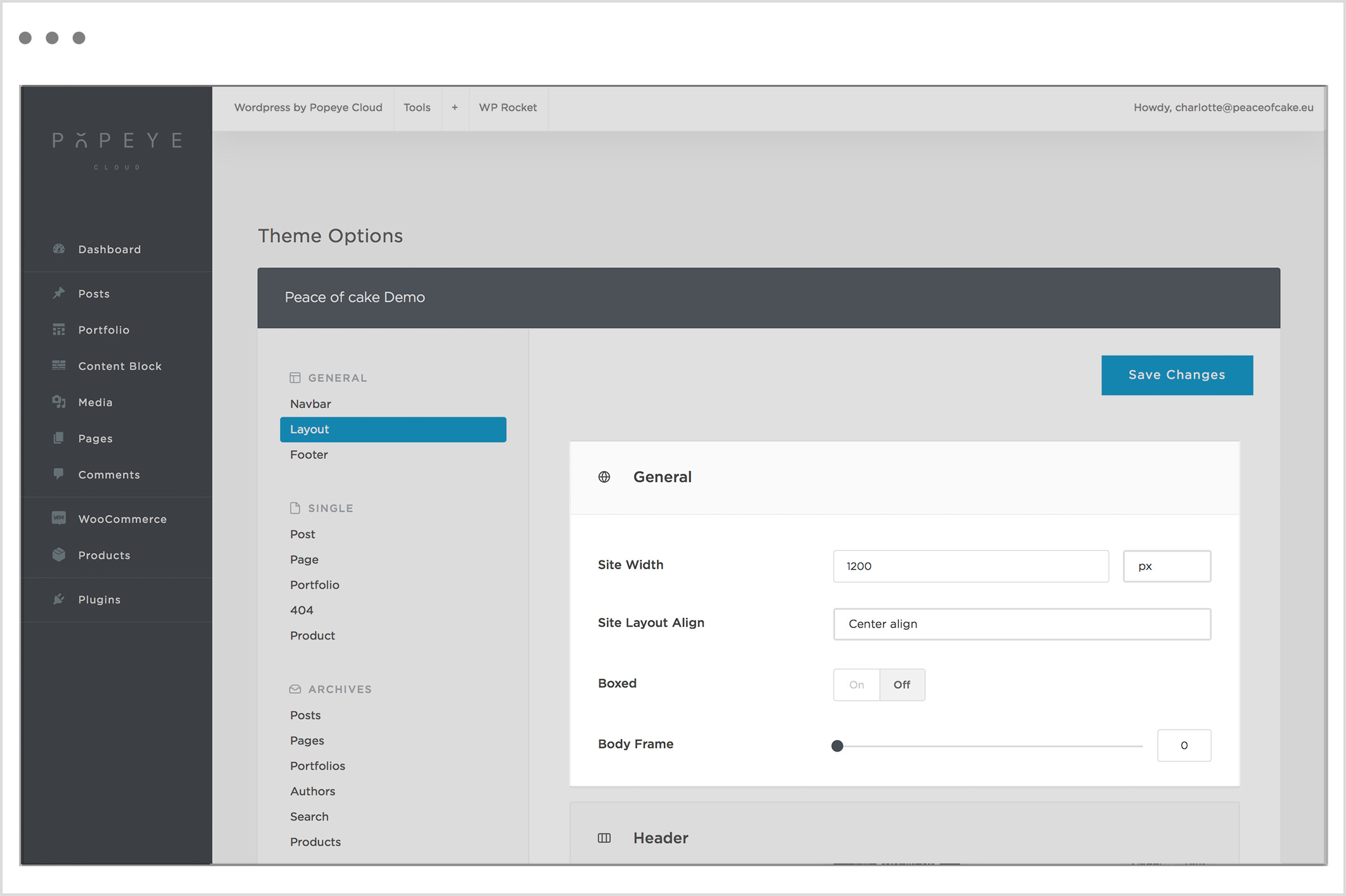
Task: Open the Single Post options
Action: click(303, 534)
